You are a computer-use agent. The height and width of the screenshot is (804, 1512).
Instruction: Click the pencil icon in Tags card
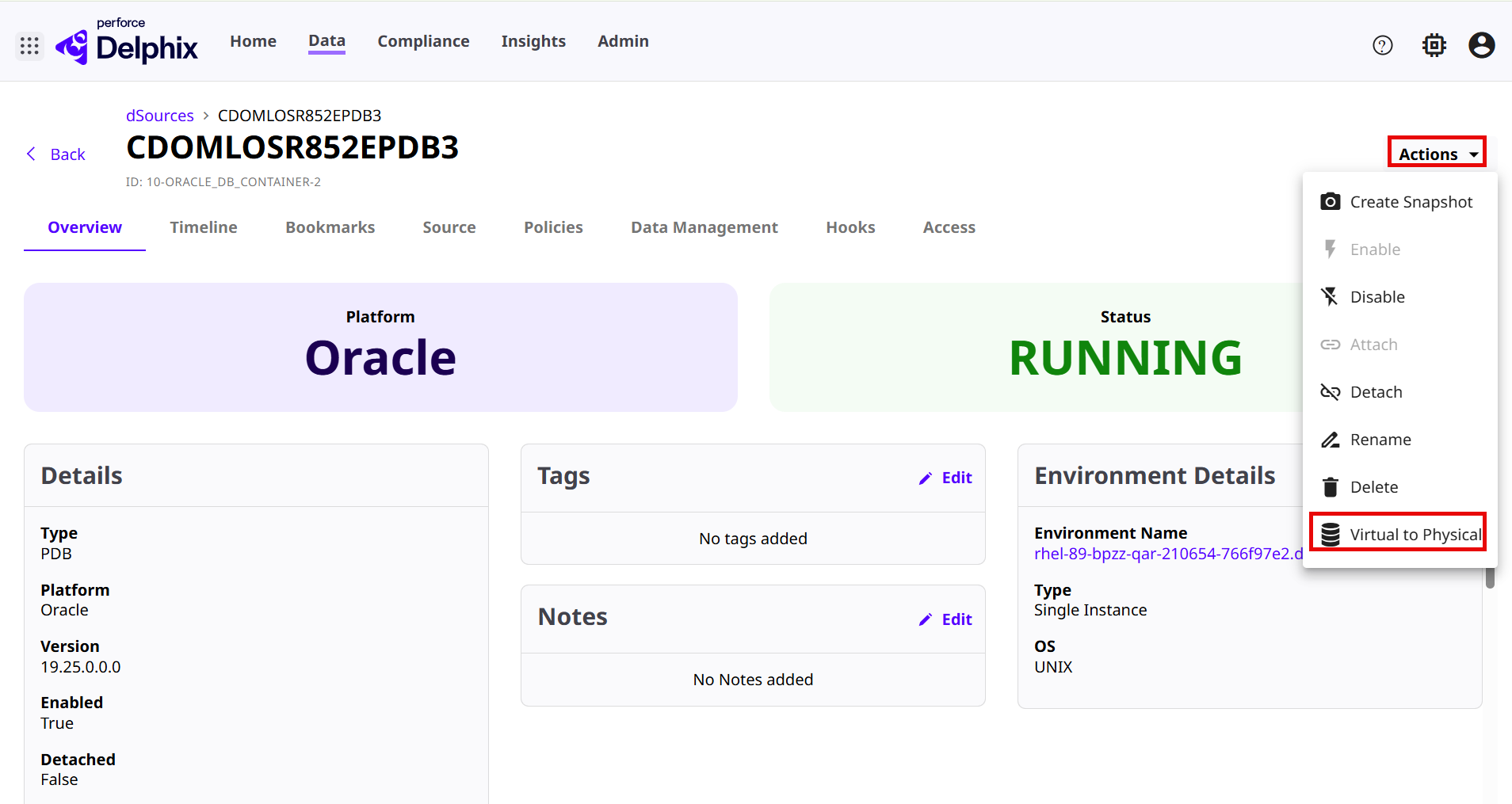(x=926, y=478)
